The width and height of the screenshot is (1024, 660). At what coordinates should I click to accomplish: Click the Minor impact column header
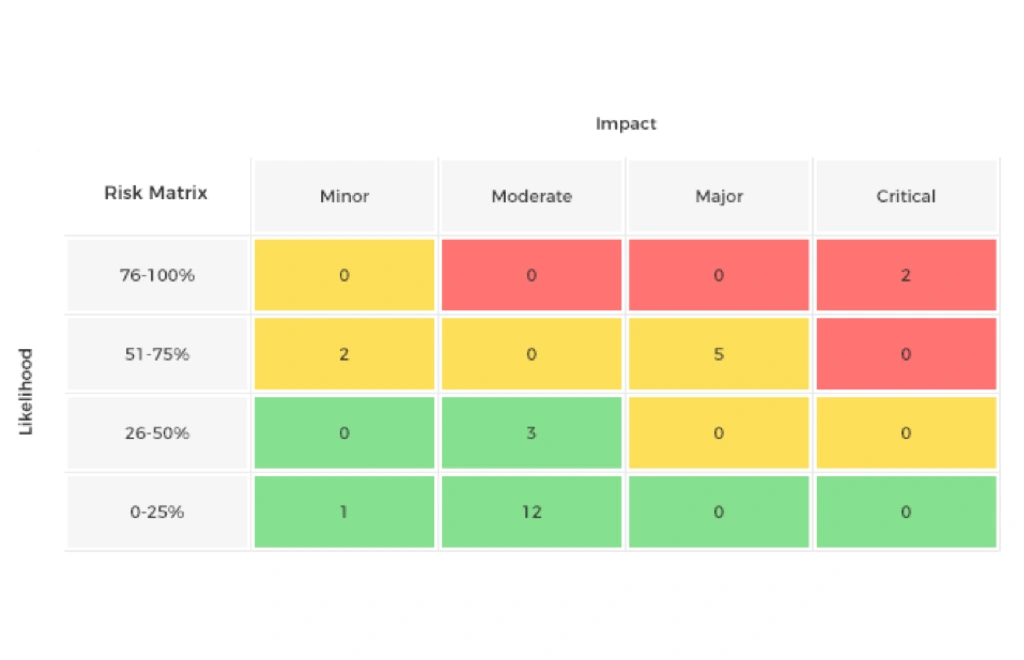tap(344, 197)
